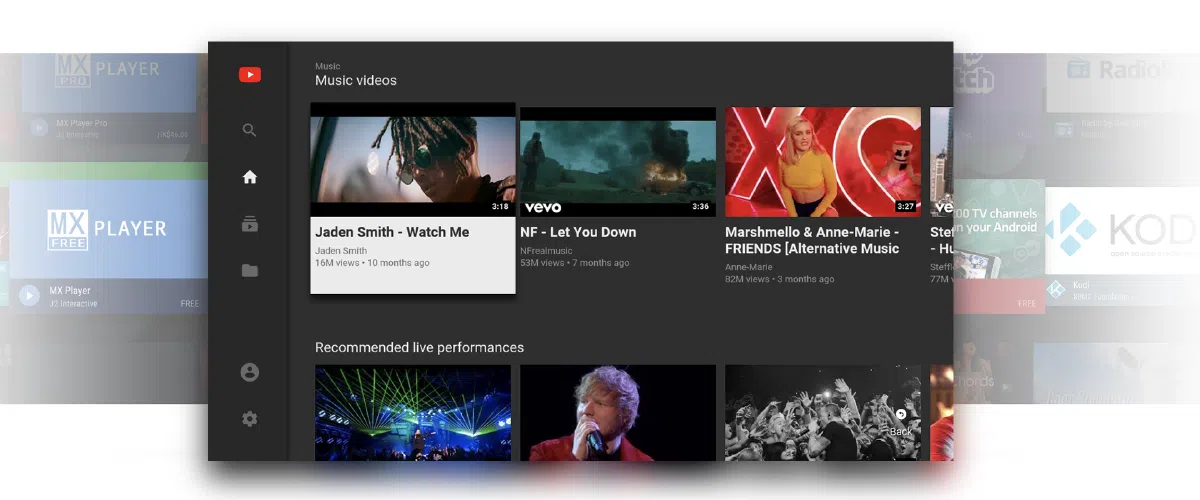The width and height of the screenshot is (1200, 500).
Task: Open search using the magnifier icon
Action: pyautogui.click(x=250, y=130)
